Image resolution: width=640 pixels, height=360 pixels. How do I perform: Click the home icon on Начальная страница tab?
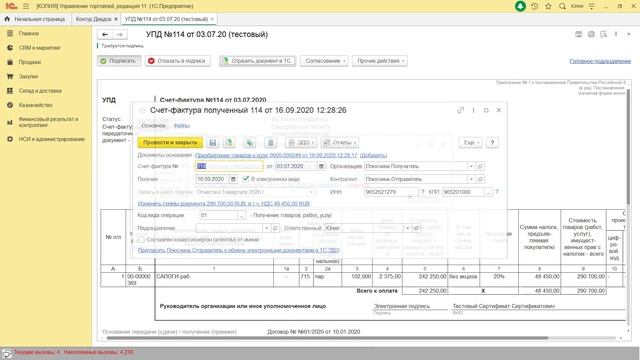click(7, 19)
